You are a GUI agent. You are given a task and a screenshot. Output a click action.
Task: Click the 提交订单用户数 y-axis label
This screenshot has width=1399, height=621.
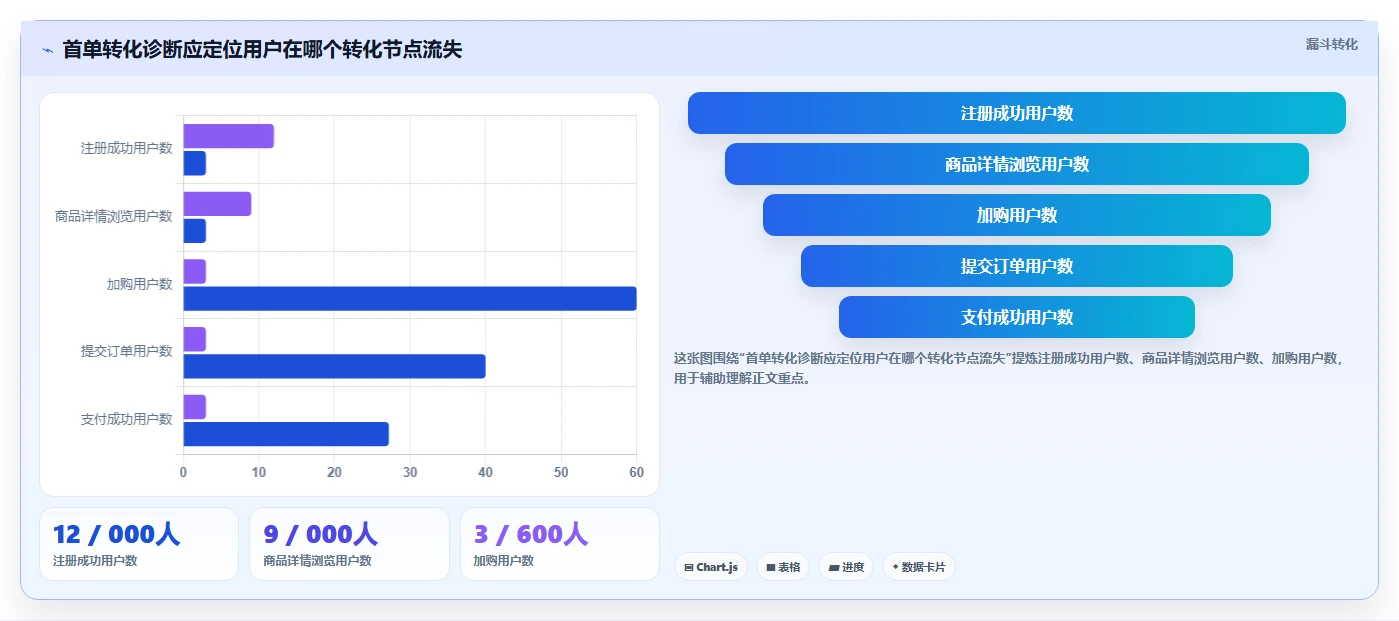[x=127, y=351]
